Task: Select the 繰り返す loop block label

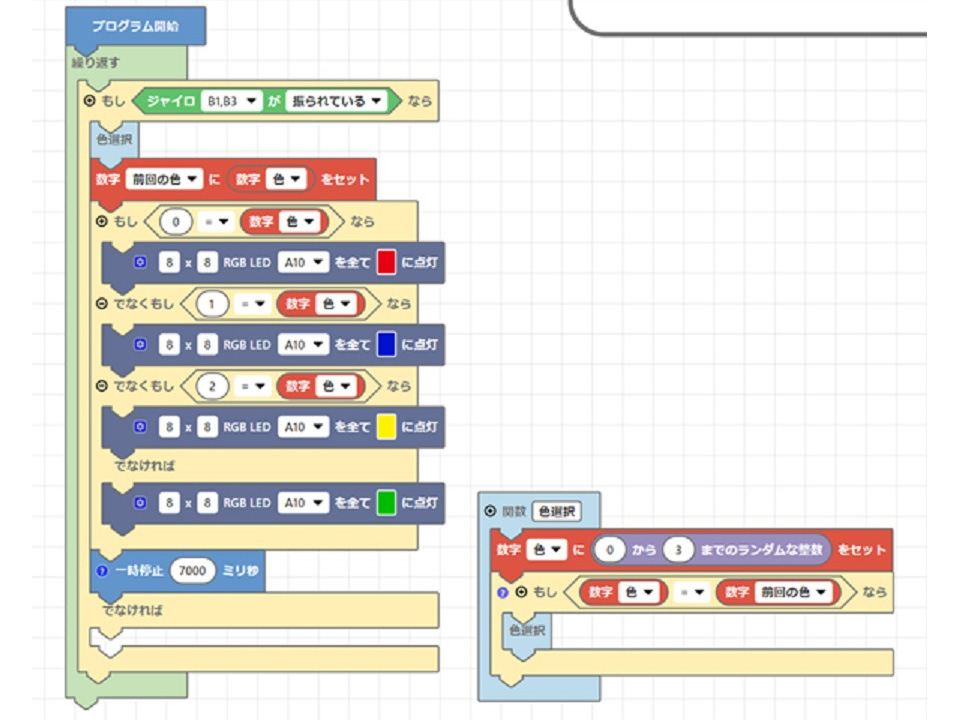Action: point(96,62)
